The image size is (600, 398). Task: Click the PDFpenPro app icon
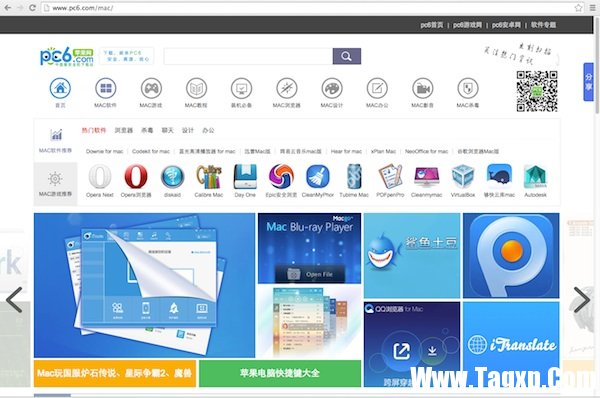pos(390,176)
